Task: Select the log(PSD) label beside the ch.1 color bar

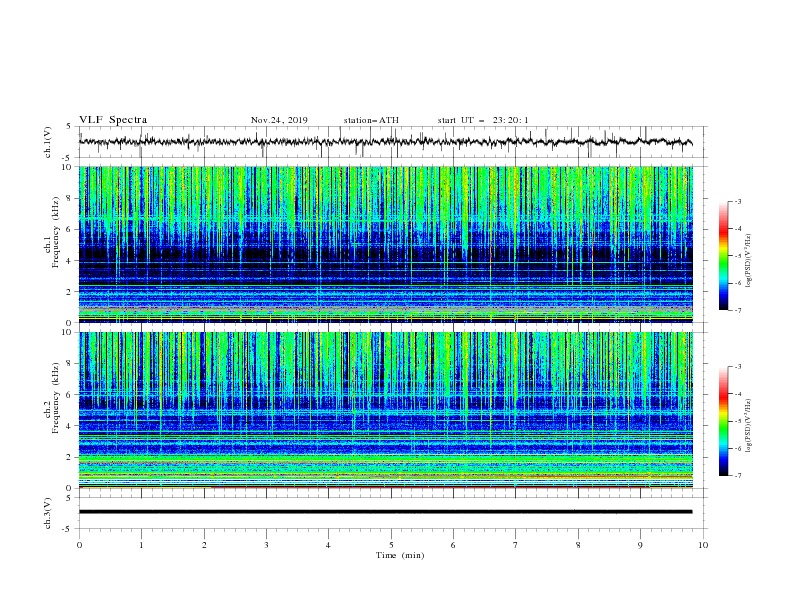Action: tap(749, 261)
